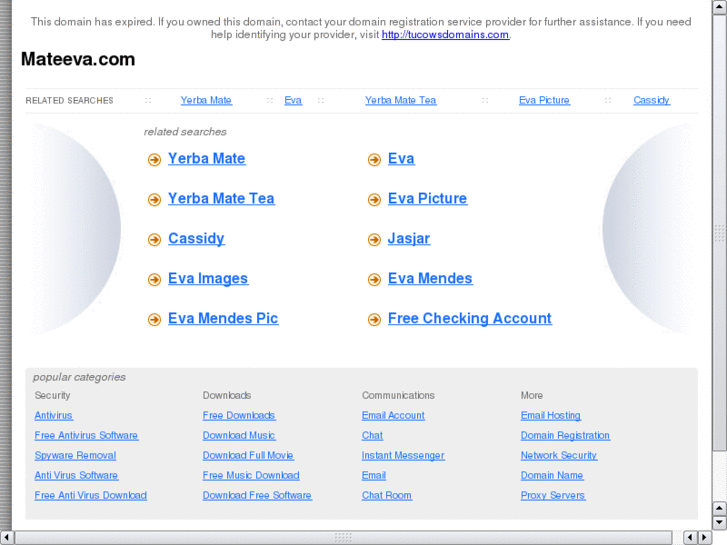Open Eva Picture in the top bar
This screenshot has width=727, height=545.
(544, 100)
